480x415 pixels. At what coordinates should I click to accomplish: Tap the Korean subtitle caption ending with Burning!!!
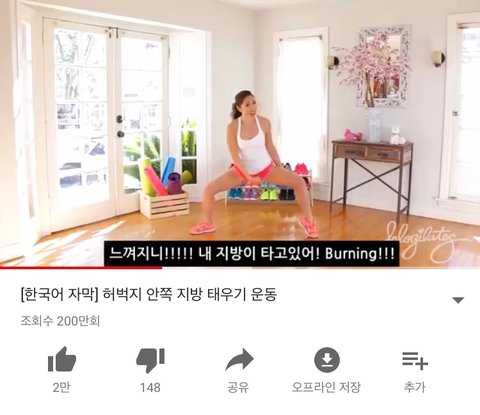[x=252, y=254]
